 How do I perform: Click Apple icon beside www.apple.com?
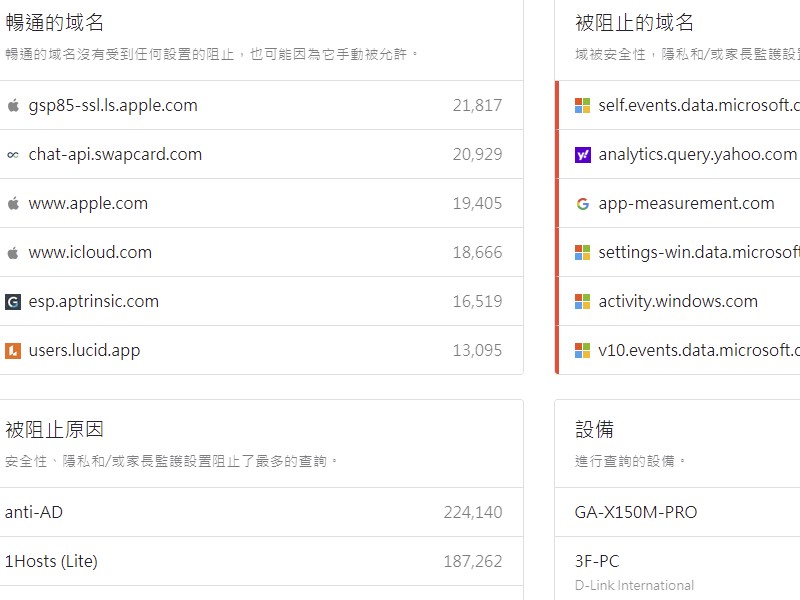point(13,204)
